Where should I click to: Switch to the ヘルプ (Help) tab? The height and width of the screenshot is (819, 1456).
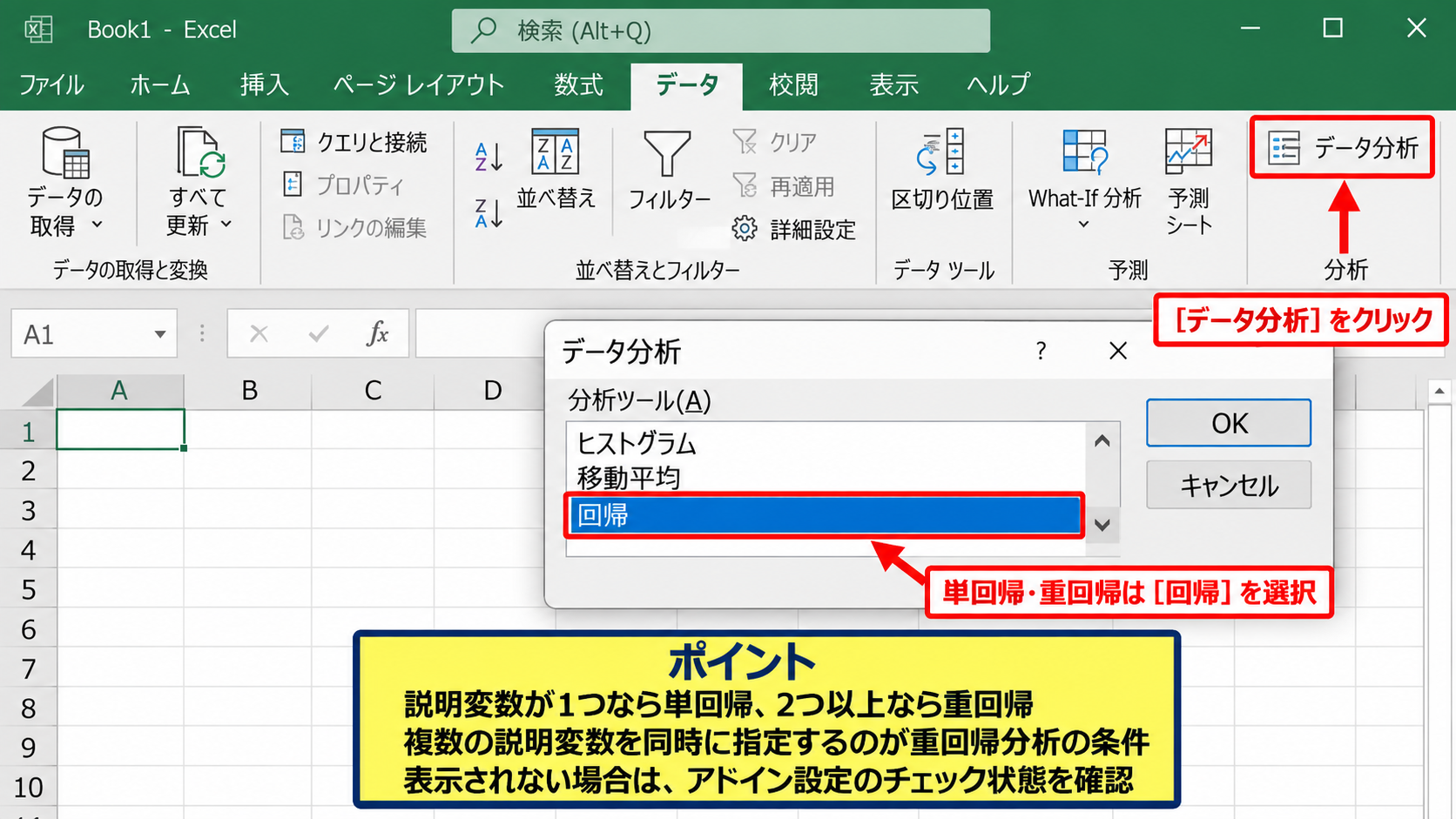[998, 84]
